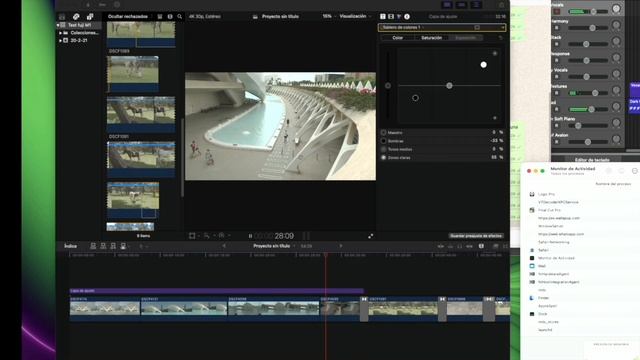Open the photos and audio sidebar icon
This screenshot has height=360, width=640.
click(x=76, y=17)
